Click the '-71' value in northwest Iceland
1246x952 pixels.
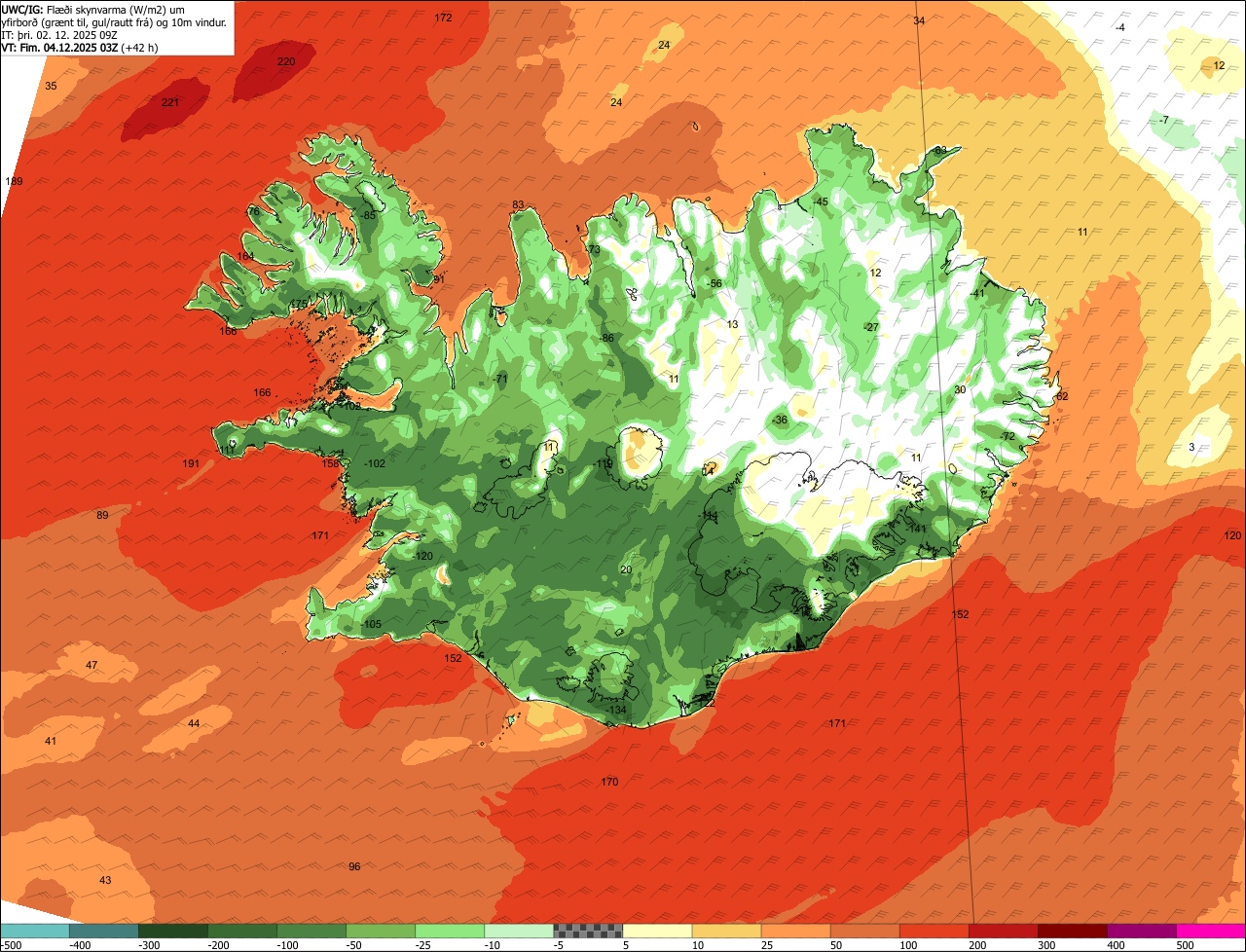coord(500,379)
